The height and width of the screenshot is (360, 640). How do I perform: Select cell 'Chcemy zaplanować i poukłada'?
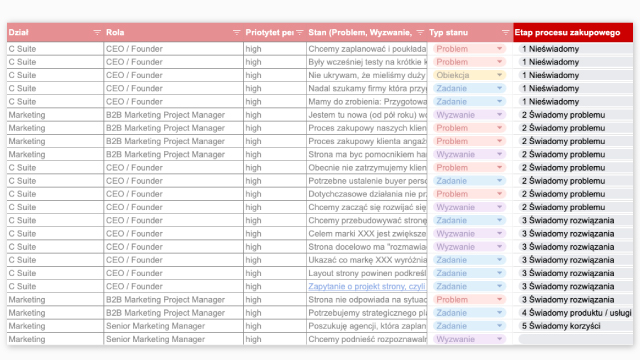(367, 49)
